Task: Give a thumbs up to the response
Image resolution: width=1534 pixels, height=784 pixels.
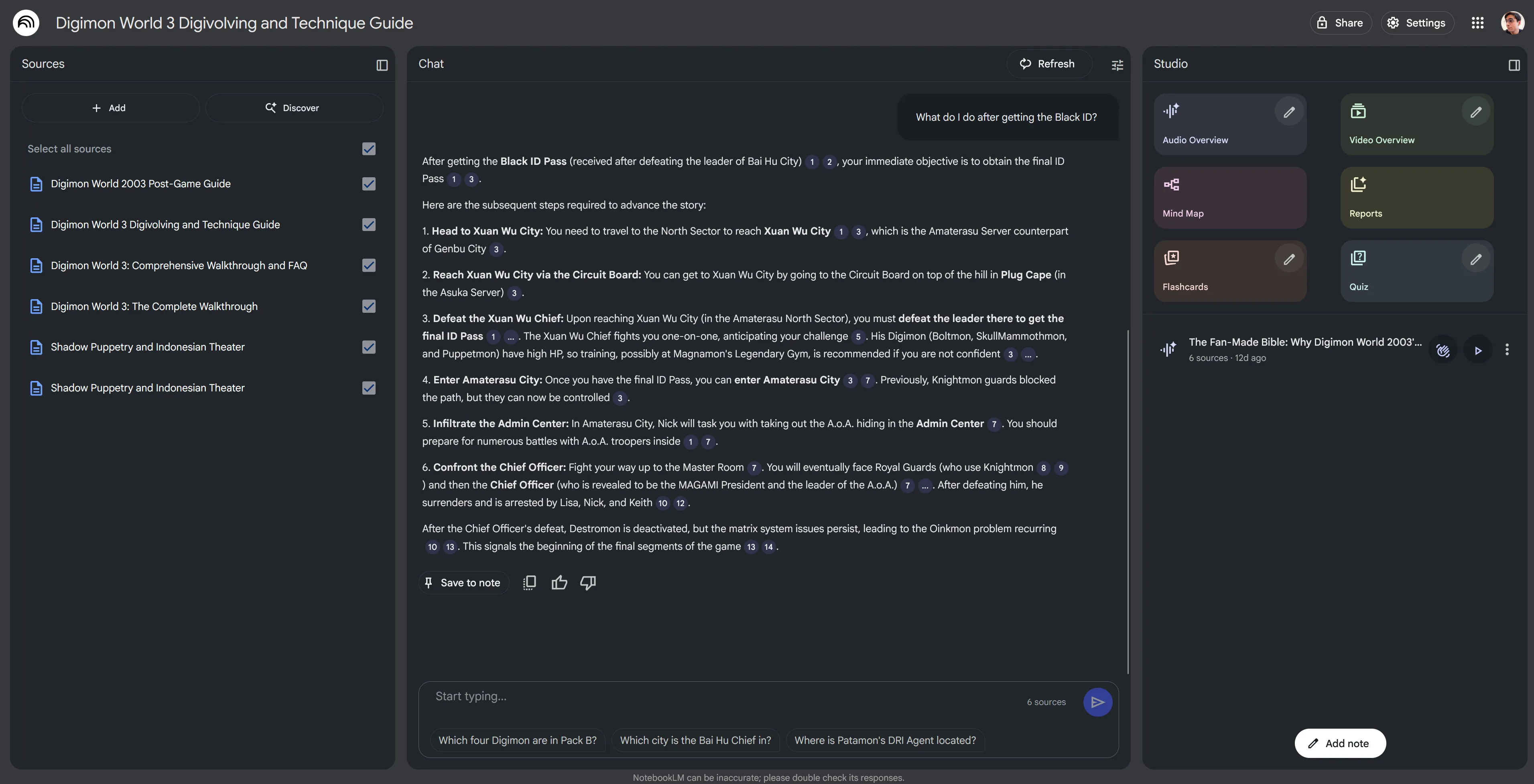Action: point(559,583)
